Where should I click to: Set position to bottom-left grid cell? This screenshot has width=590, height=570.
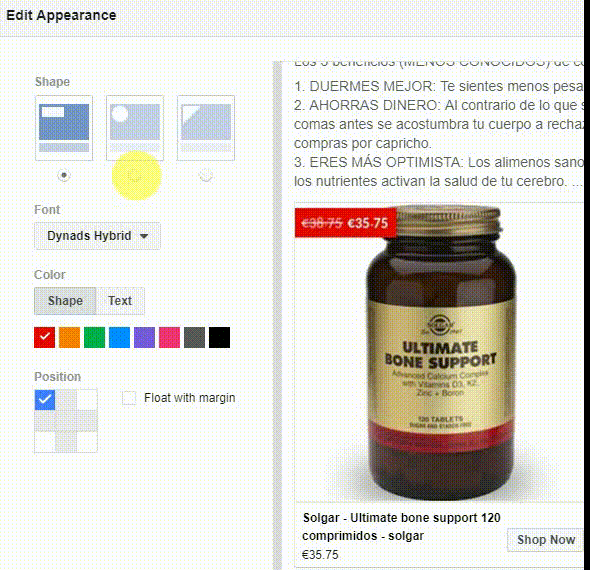pos(45,442)
